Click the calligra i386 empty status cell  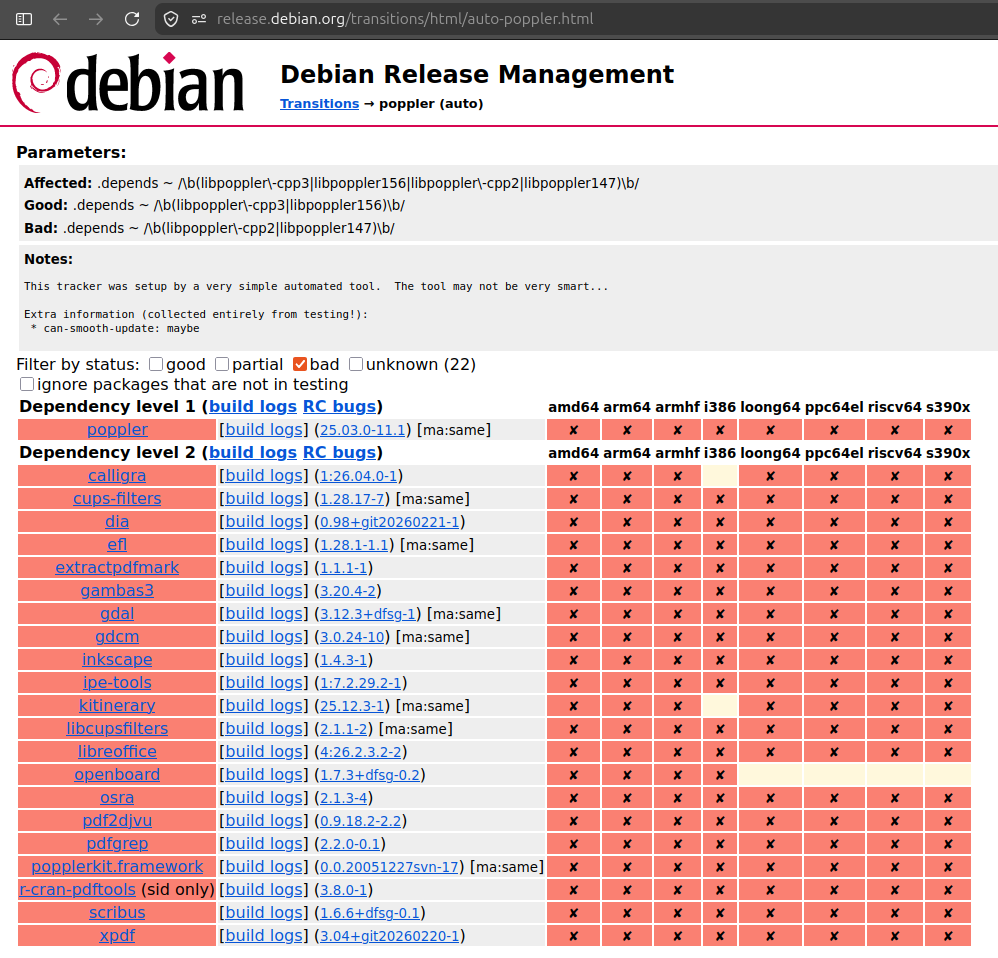(720, 475)
